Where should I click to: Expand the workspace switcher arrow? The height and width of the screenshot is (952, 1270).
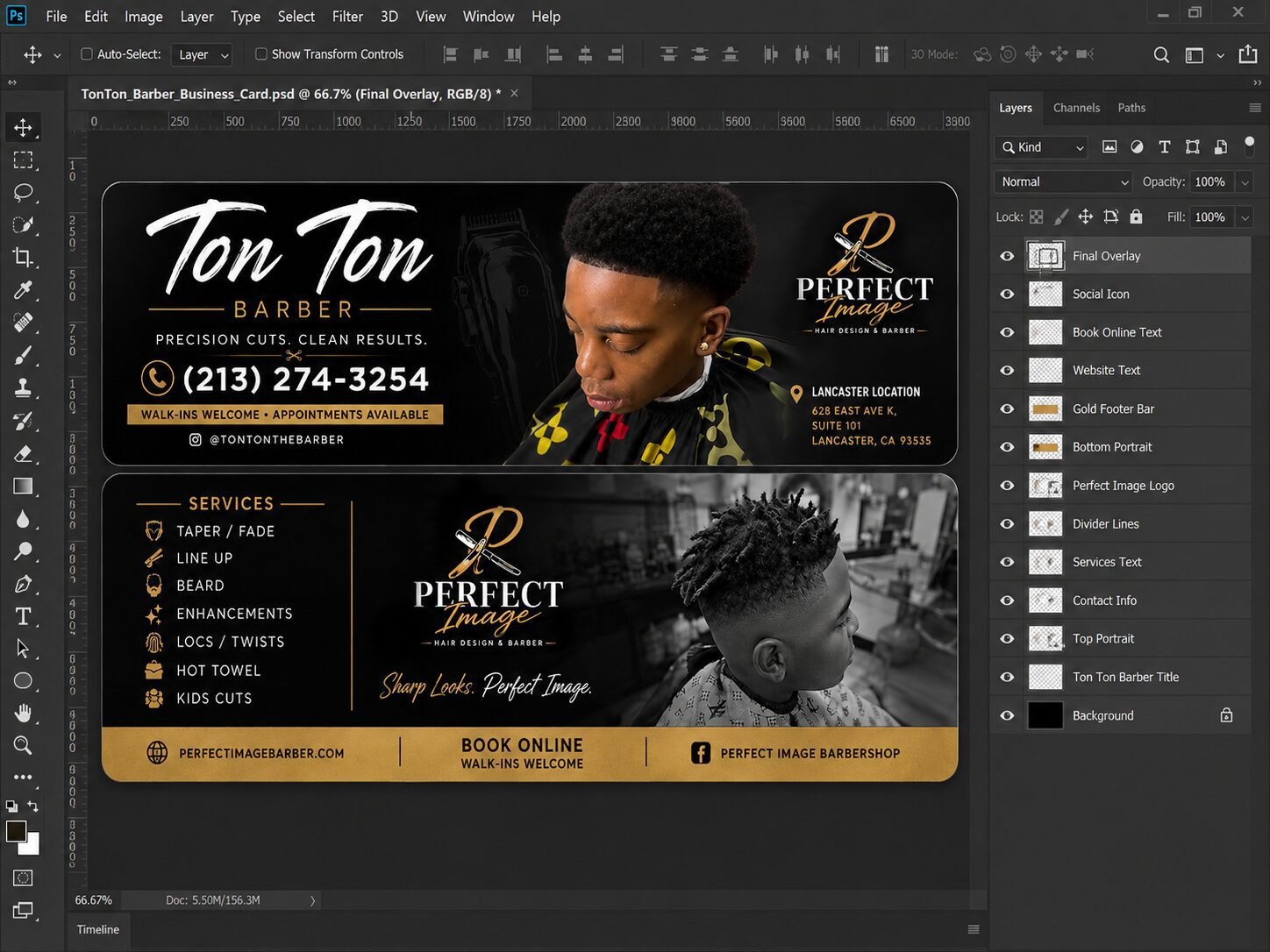[x=1220, y=55]
